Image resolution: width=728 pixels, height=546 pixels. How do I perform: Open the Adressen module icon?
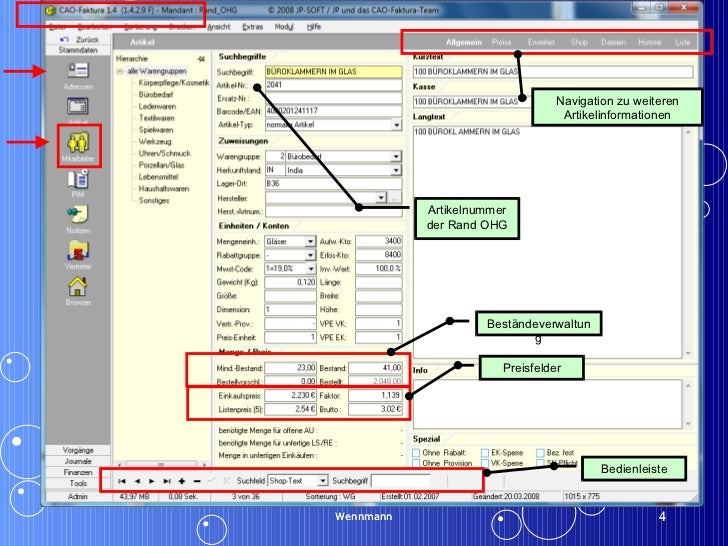tap(78, 70)
